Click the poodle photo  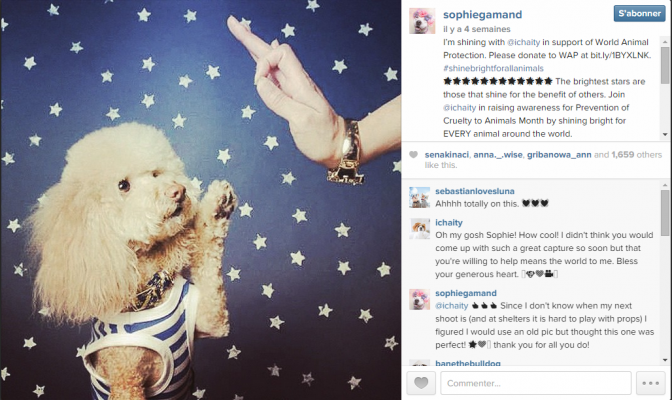pyautogui.click(x=201, y=200)
